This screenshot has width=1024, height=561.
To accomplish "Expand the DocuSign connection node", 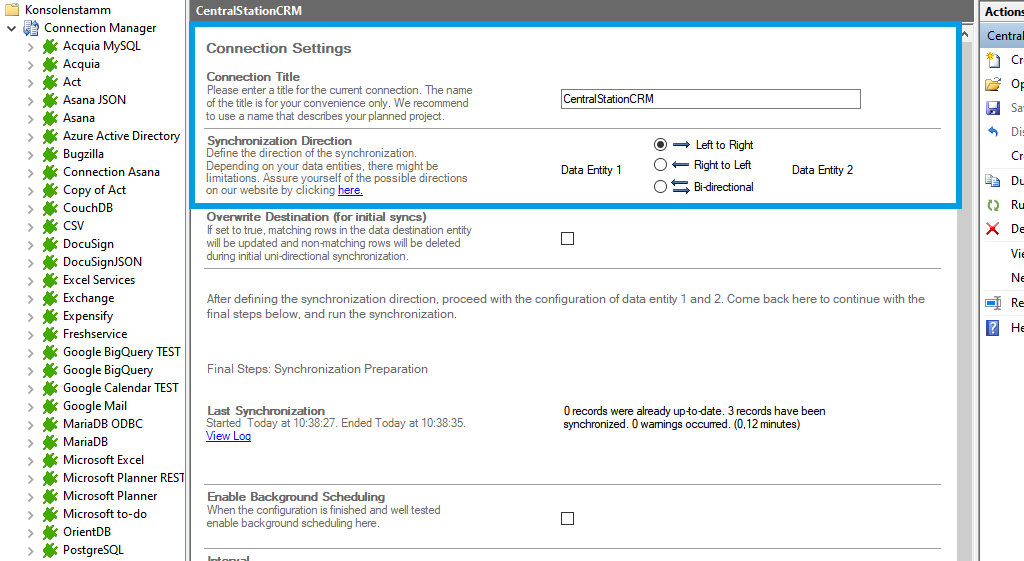I will click(30, 244).
